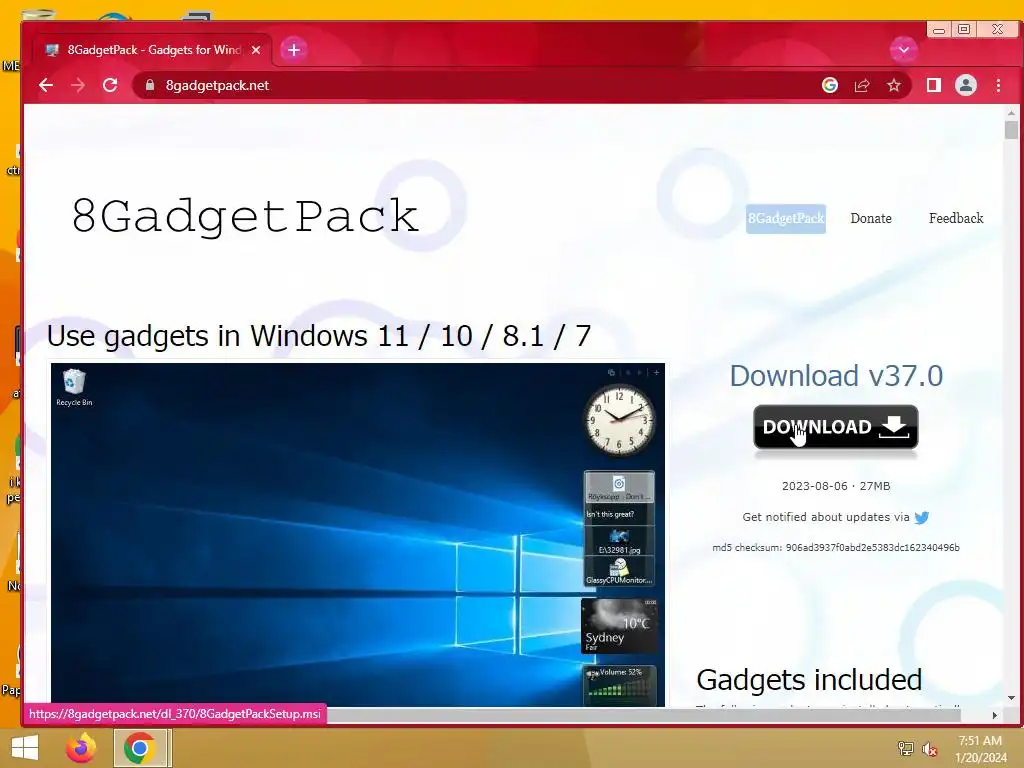
Task: Select the 8GadgetPack nav item
Action: 786,218
